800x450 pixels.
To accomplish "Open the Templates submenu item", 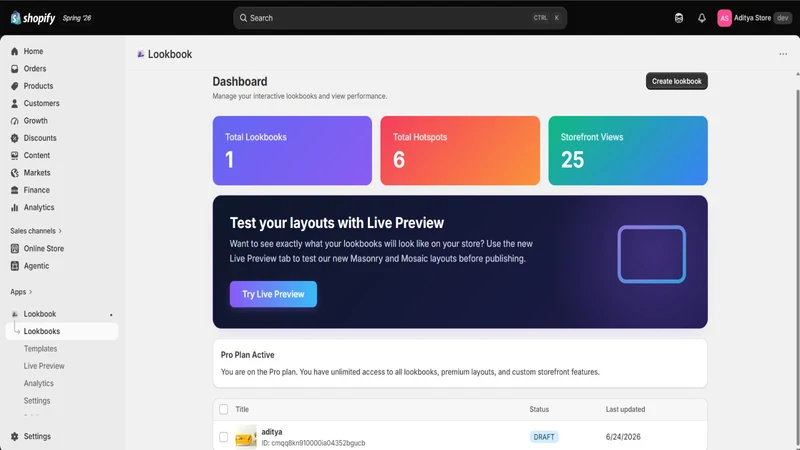I will 40,348.
